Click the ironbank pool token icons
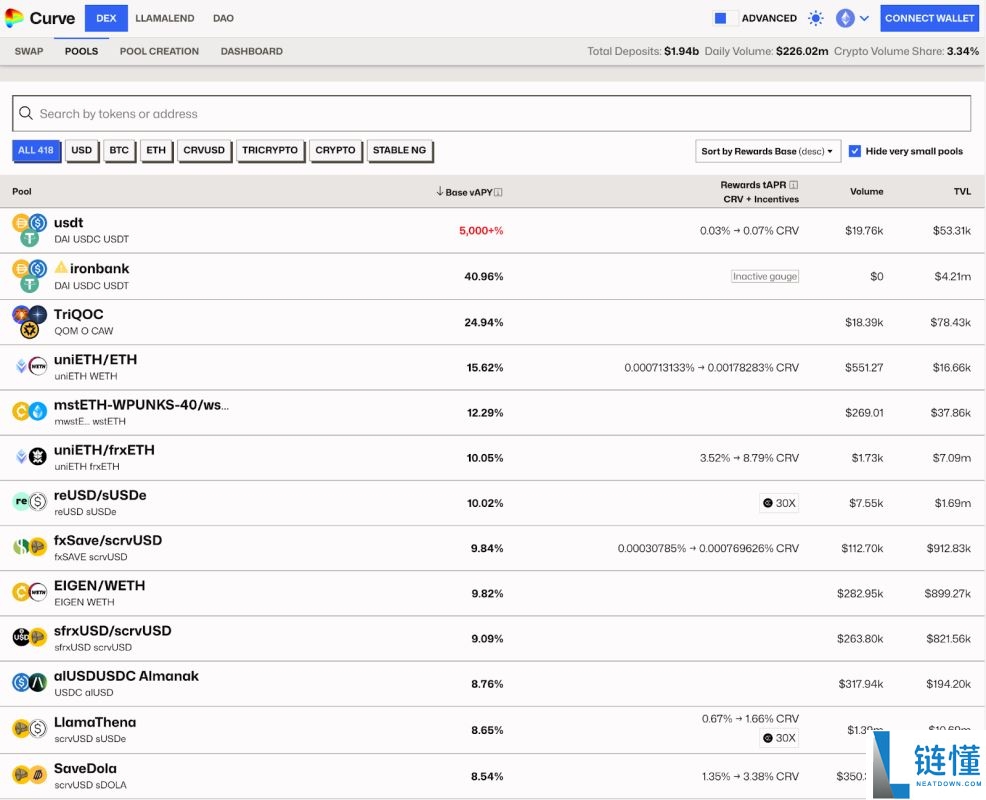The height and width of the screenshot is (800, 986). 30,276
